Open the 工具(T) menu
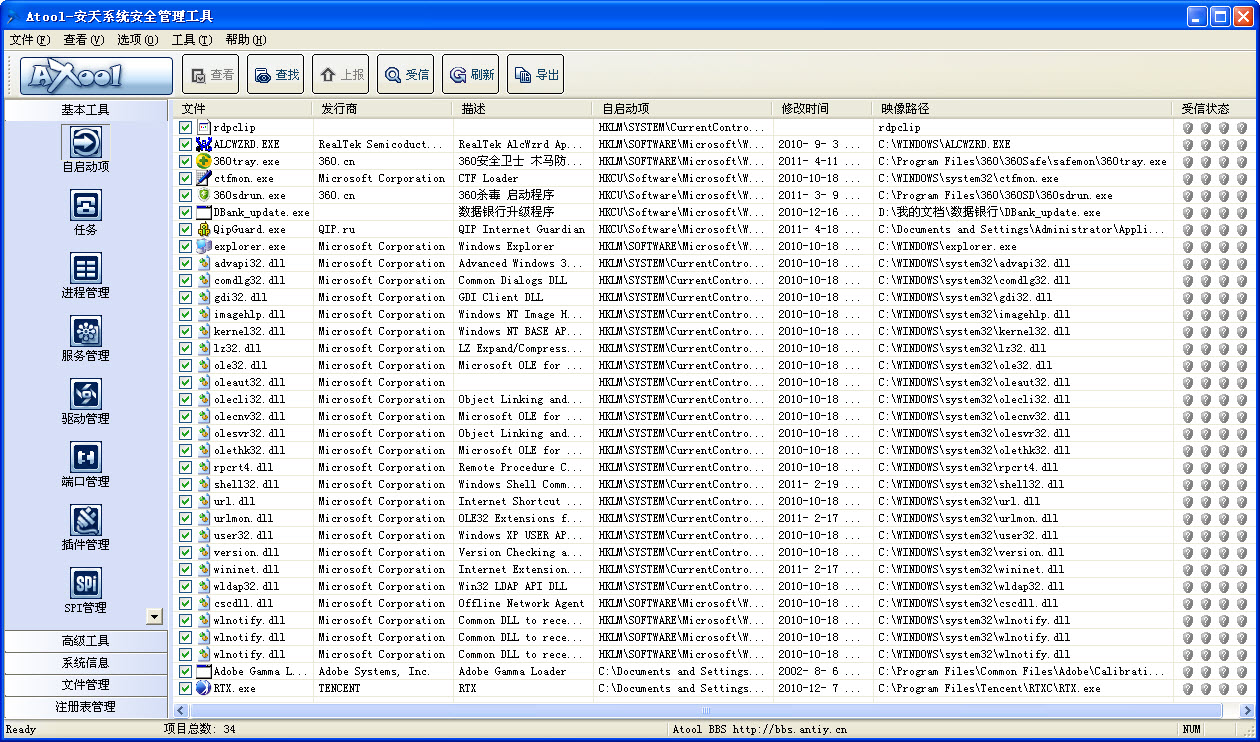The height and width of the screenshot is (742, 1260). 191,40
